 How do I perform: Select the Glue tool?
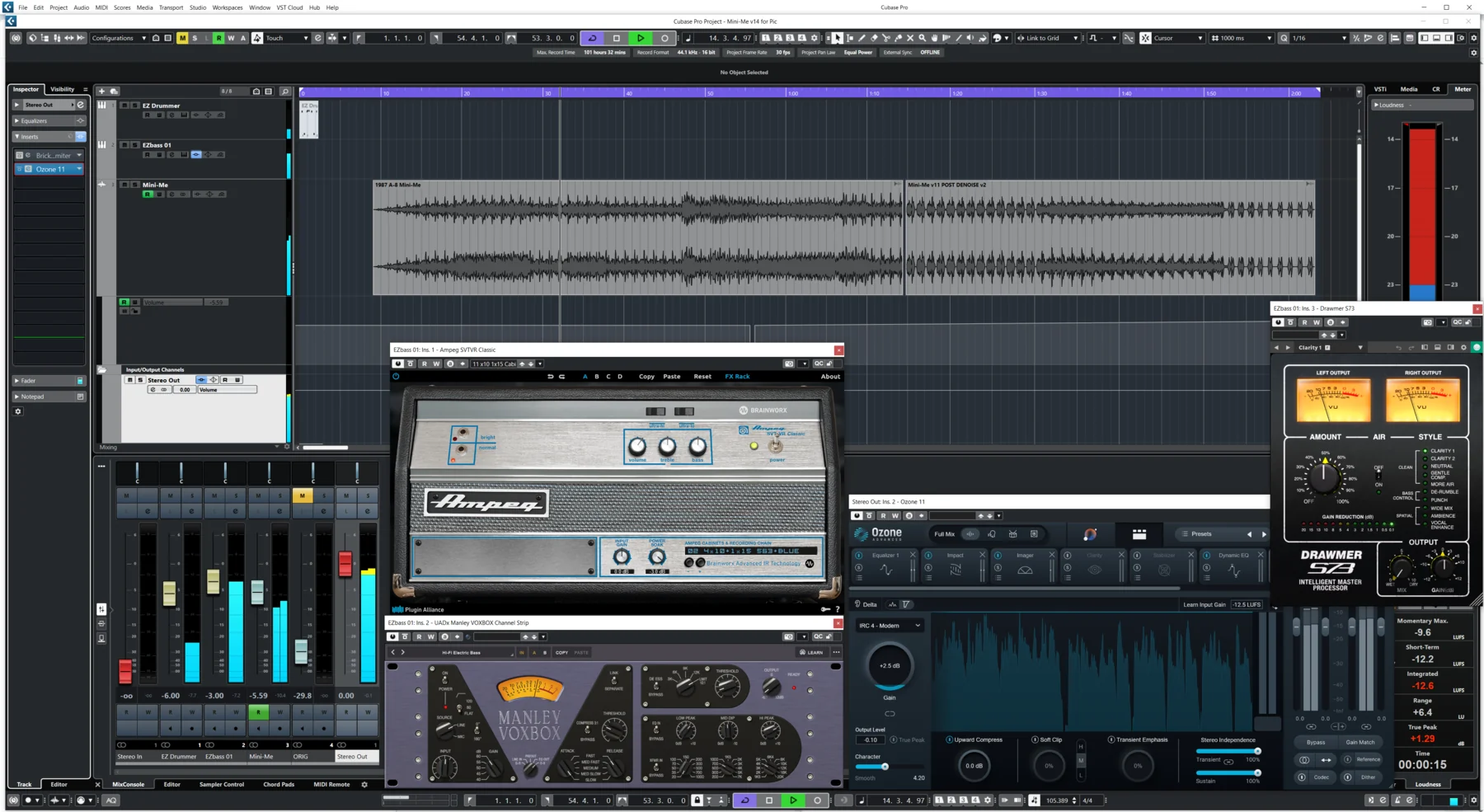click(x=898, y=38)
